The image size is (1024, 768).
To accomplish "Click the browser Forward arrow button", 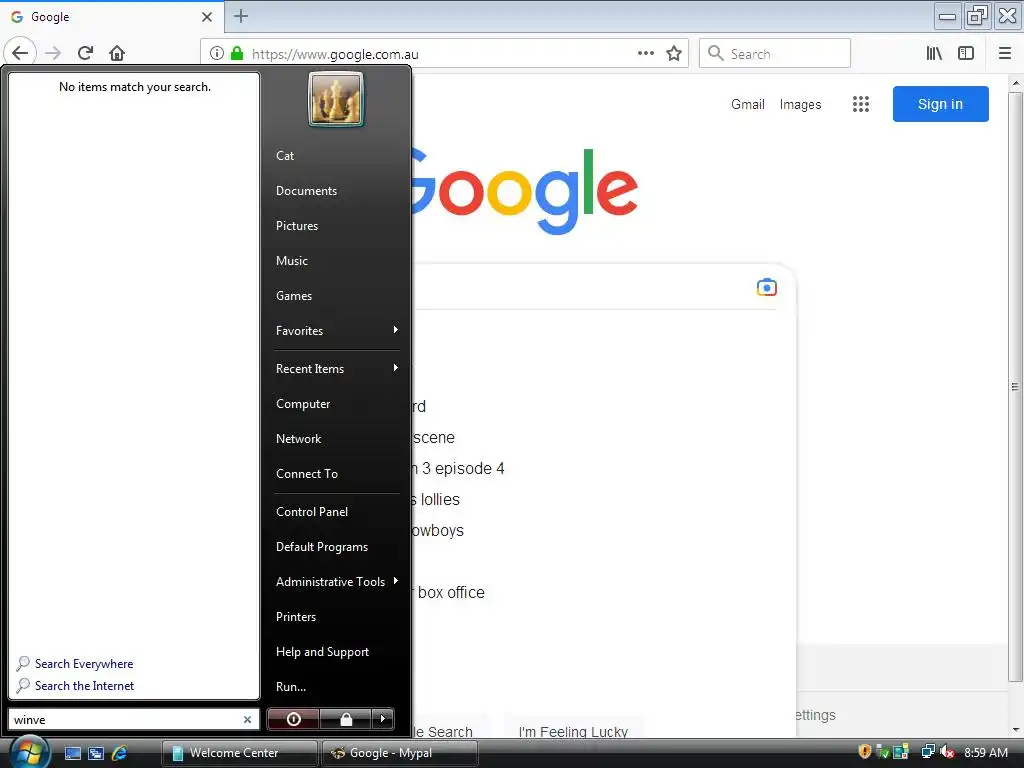I will point(54,53).
